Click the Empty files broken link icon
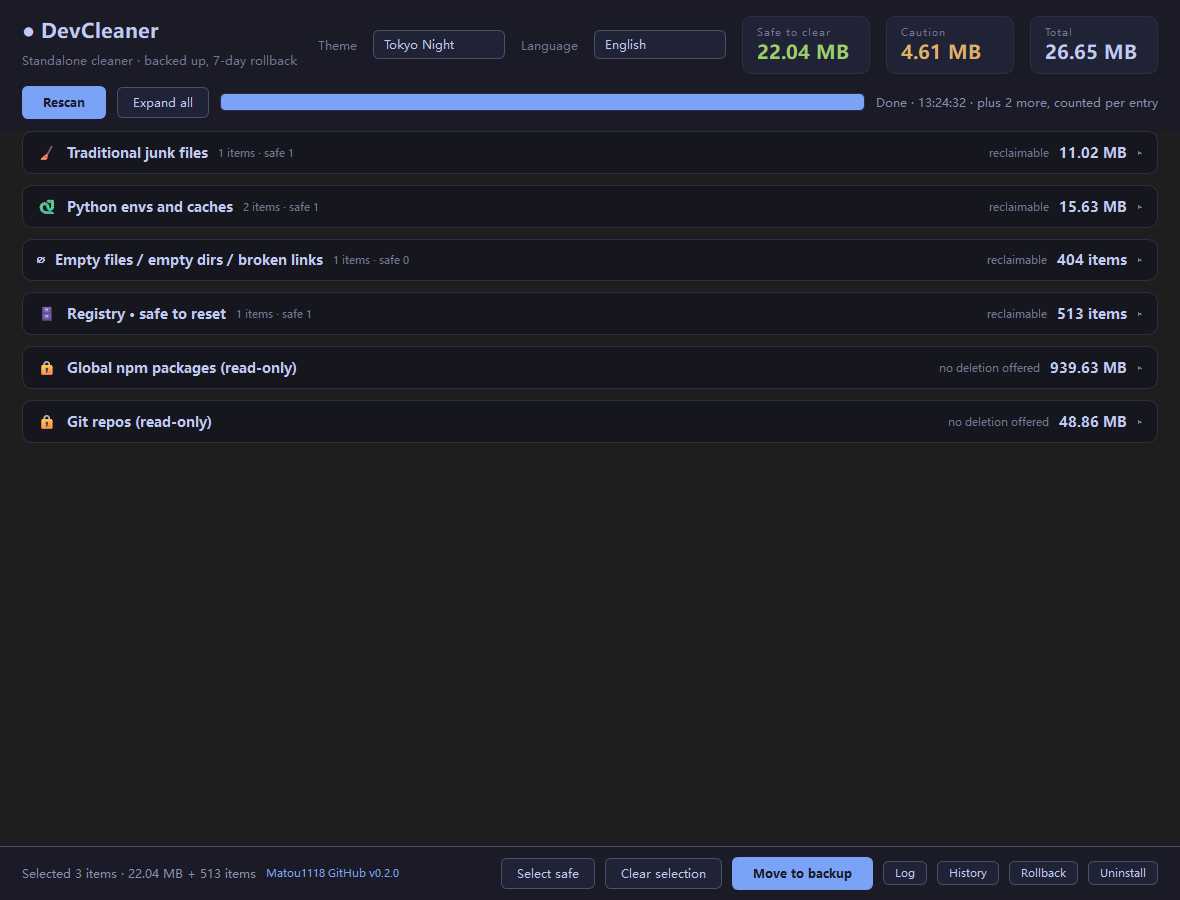The width and height of the screenshot is (1180, 900). click(x=41, y=260)
